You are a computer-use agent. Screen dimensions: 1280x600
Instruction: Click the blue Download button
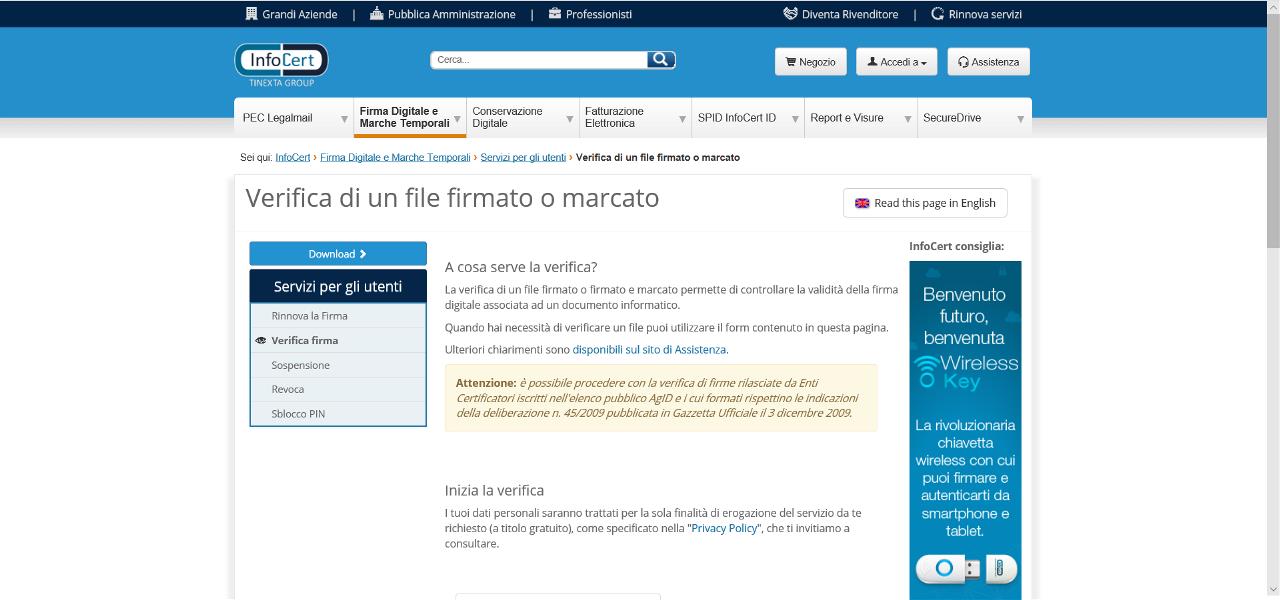(x=338, y=254)
